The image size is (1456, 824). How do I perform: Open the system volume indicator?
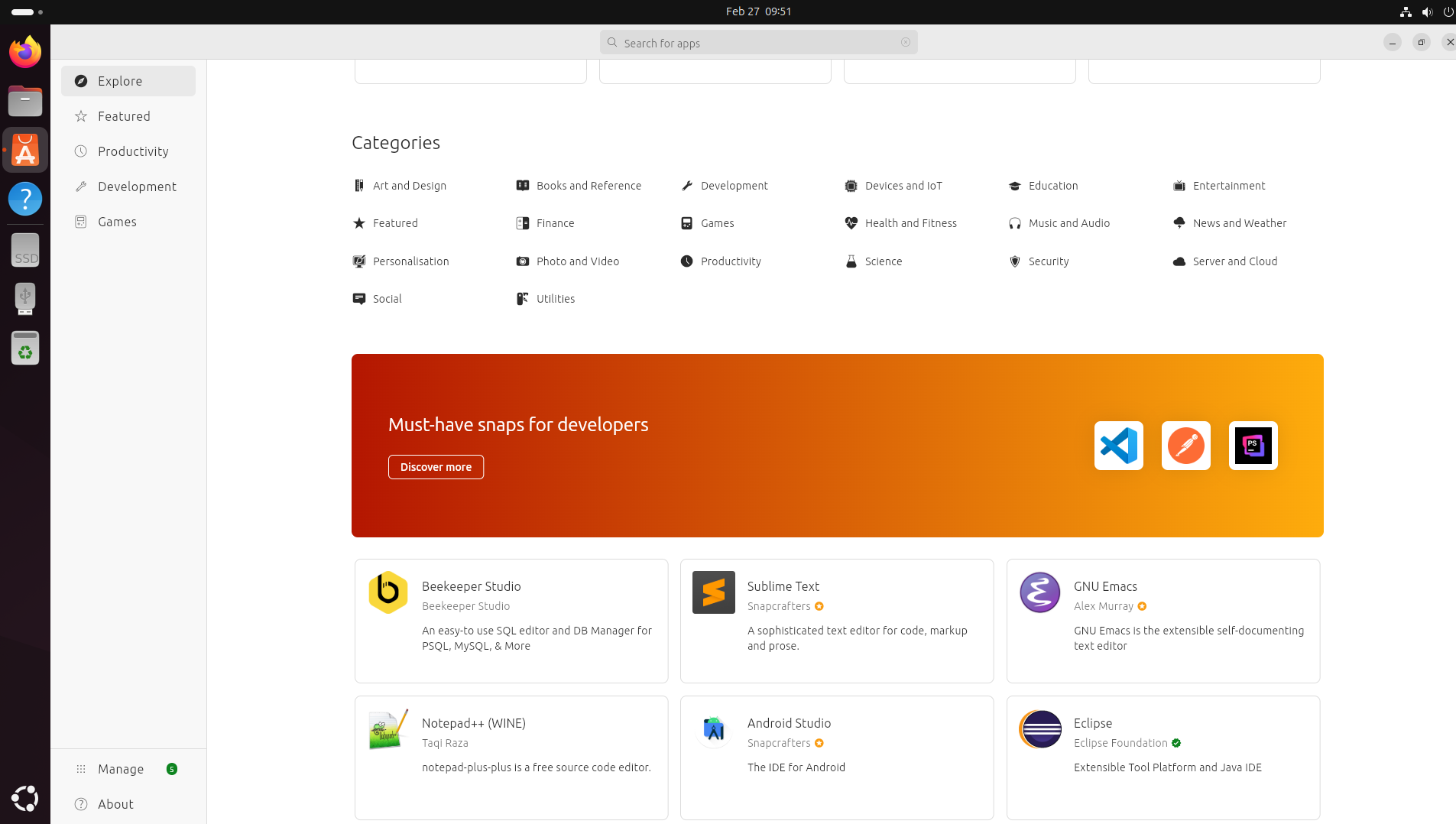click(x=1427, y=12)
